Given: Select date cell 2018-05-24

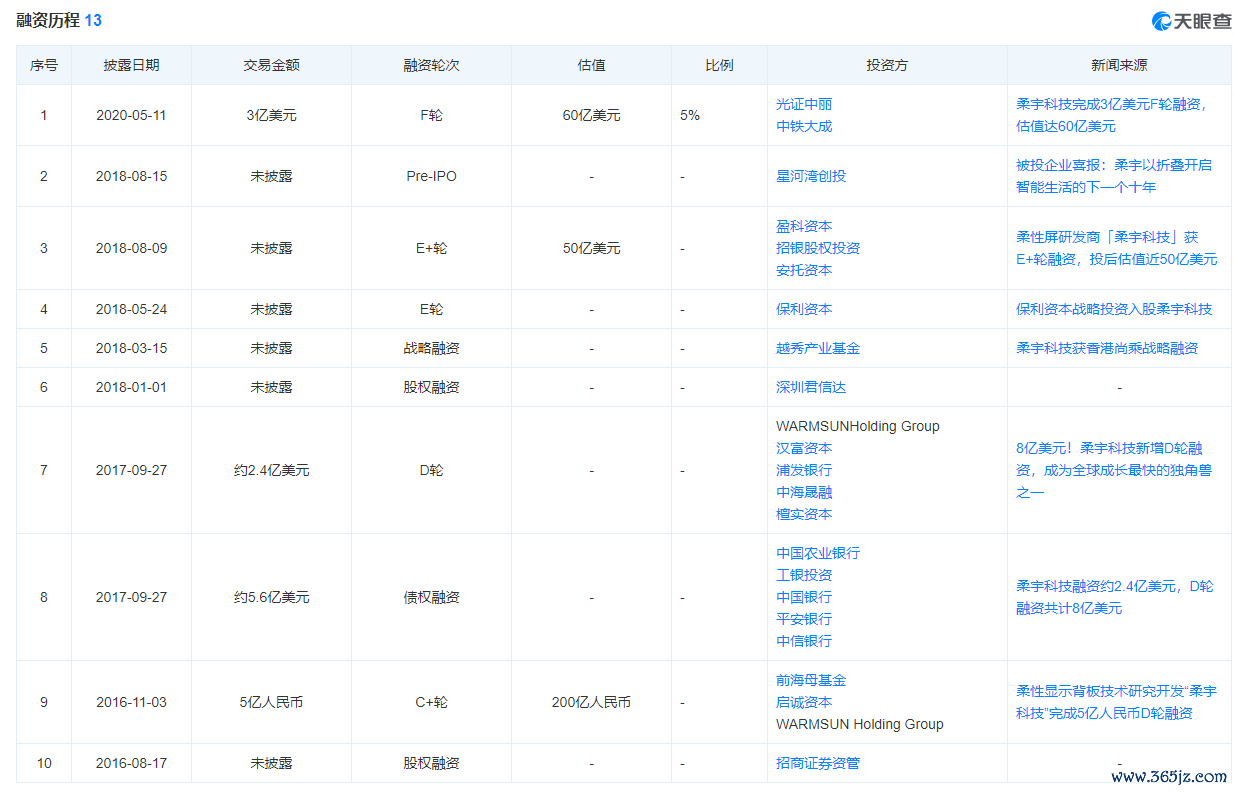Looking at the screenshot, I should point(131,309).
